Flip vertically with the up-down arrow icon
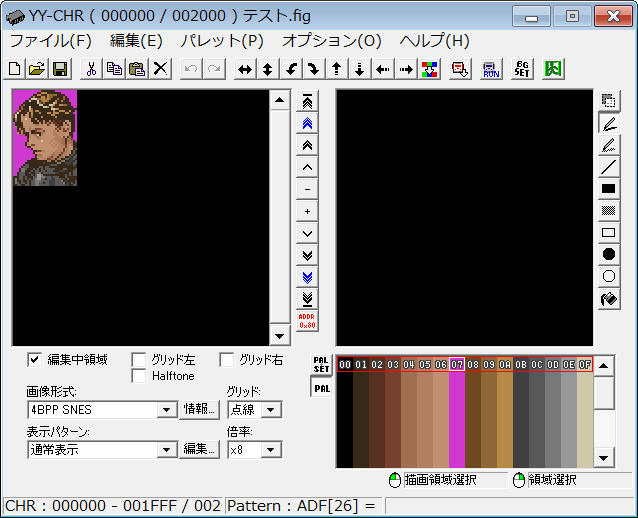Image resolution: width=638 pixels, height=518 pixels. tap(267, 69)
